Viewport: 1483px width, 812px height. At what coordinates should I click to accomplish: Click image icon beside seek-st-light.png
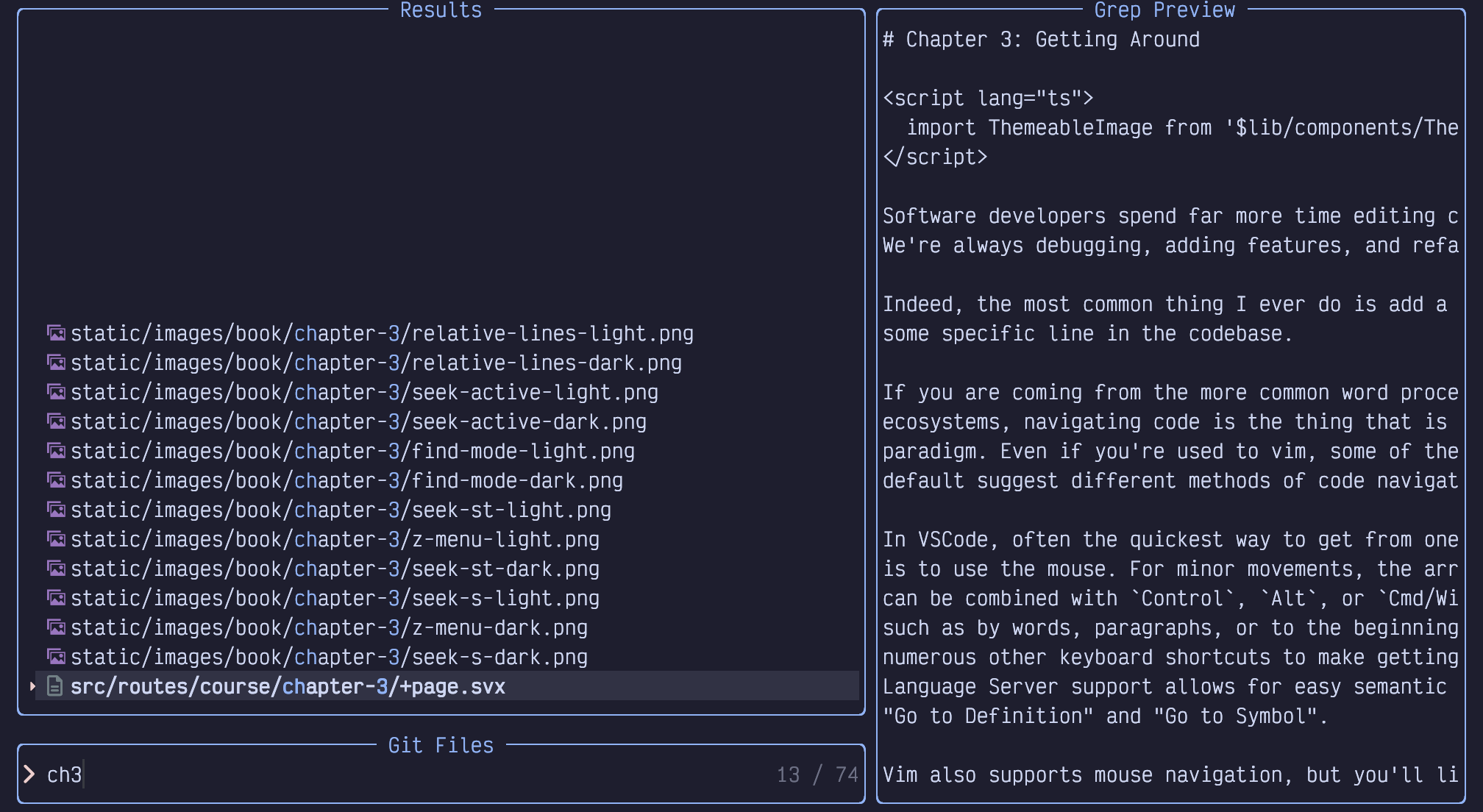tap(56, 510)
